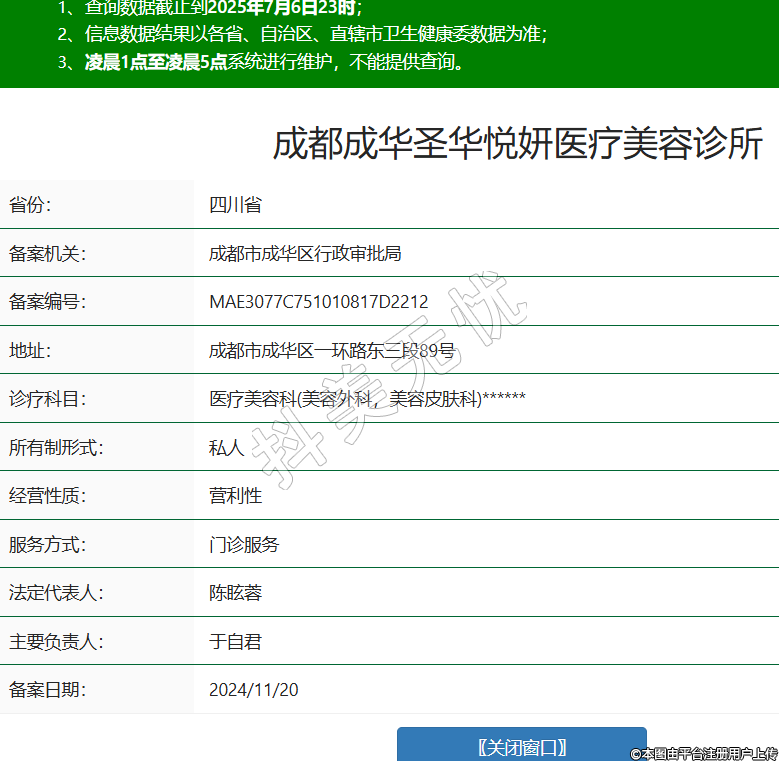Click the 法定代表人 field label
This screenshot has width=779, height=761.
click(56, 593)
